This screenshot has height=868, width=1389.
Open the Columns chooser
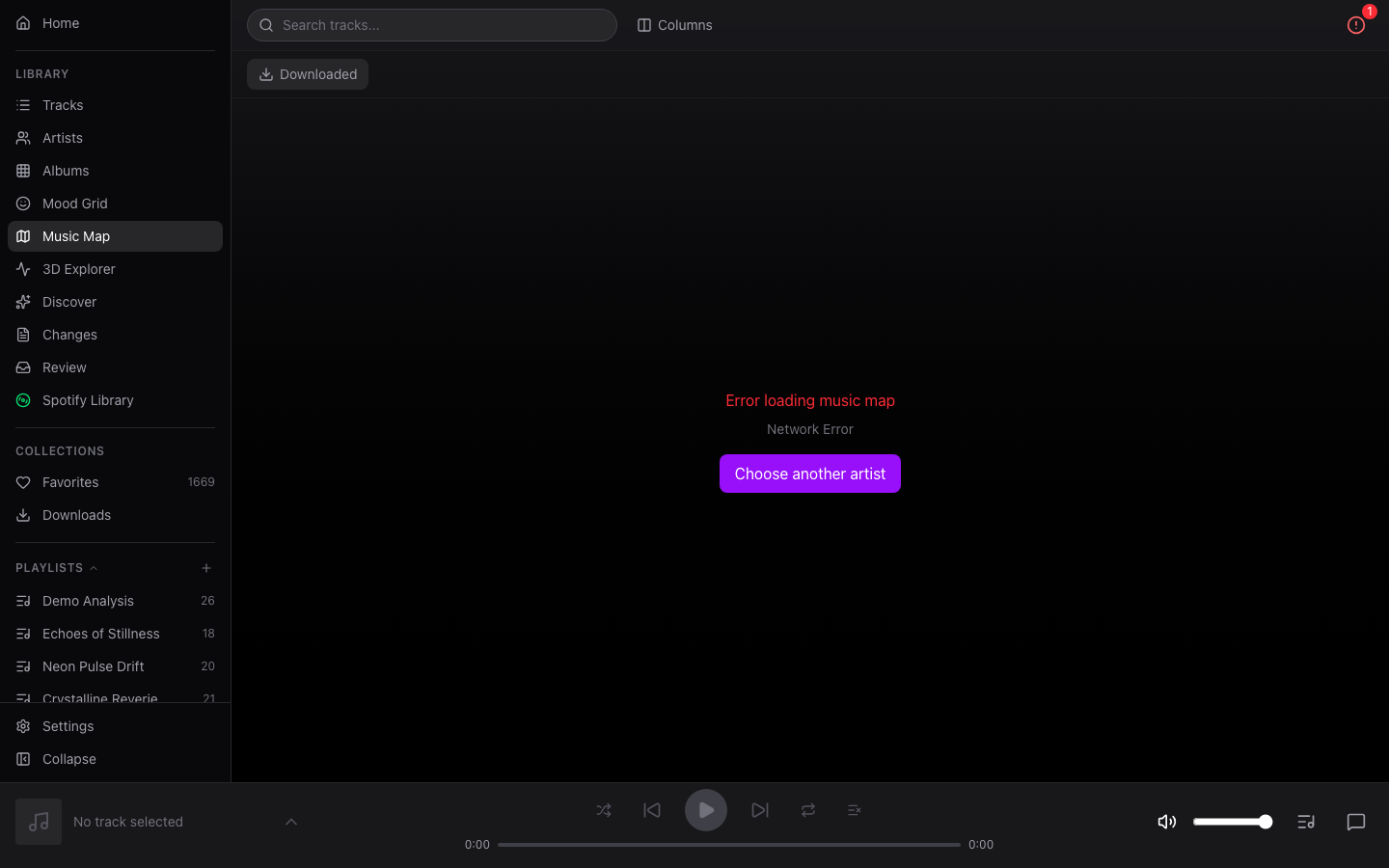674,25
